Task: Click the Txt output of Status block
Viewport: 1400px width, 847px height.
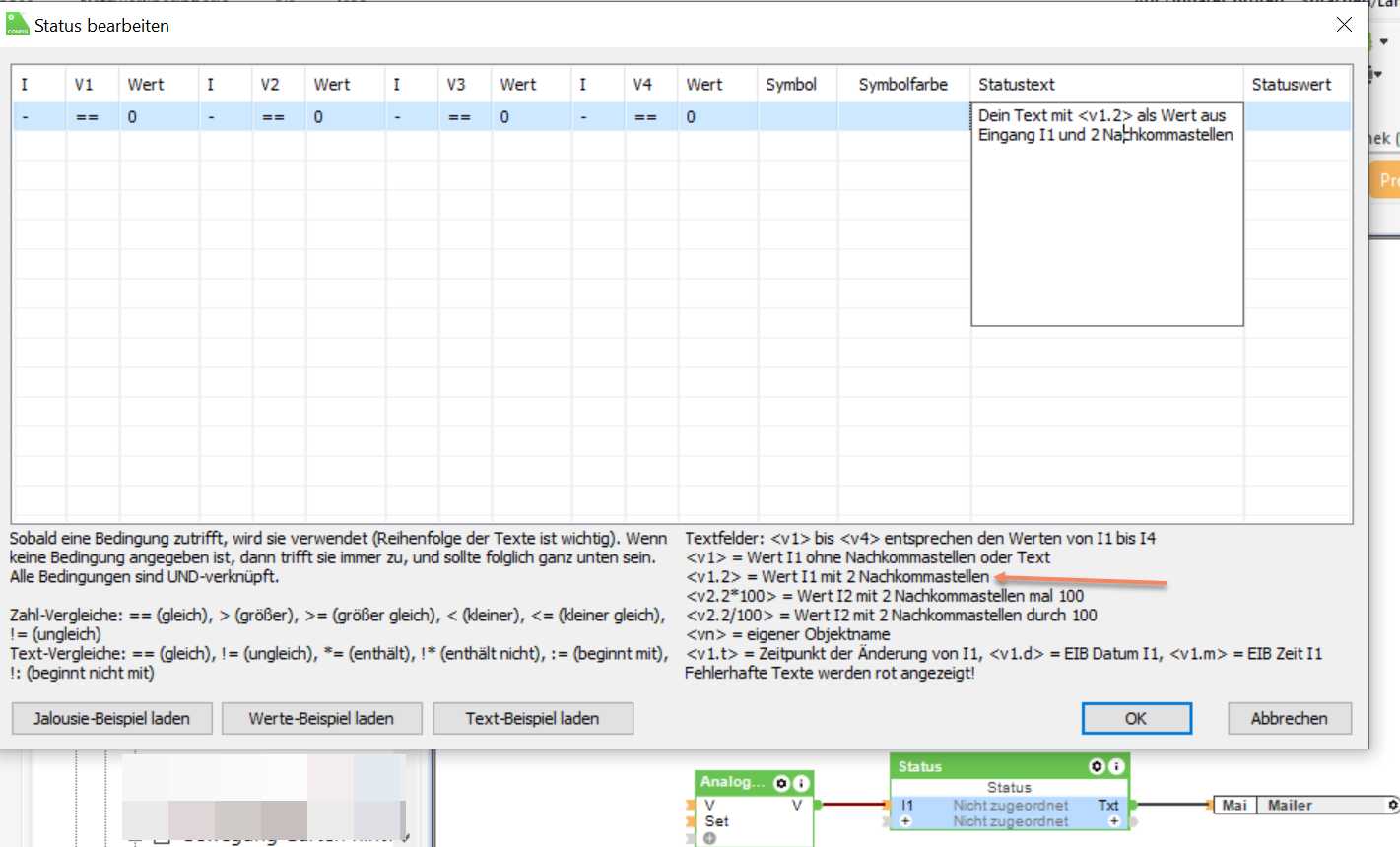Action: [1108, 805]
